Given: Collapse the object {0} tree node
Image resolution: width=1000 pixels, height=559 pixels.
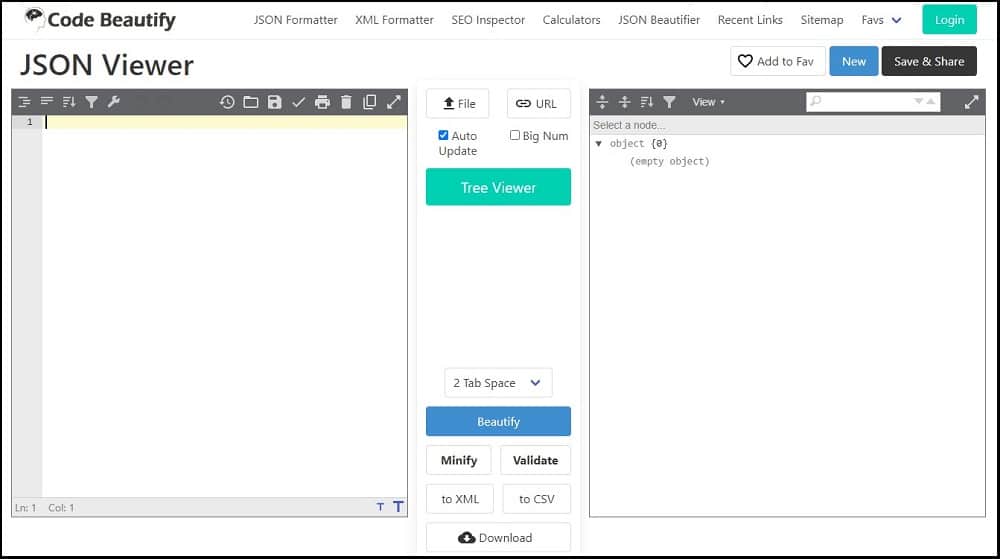Looking at the screenshot, I should coord(598,143).
